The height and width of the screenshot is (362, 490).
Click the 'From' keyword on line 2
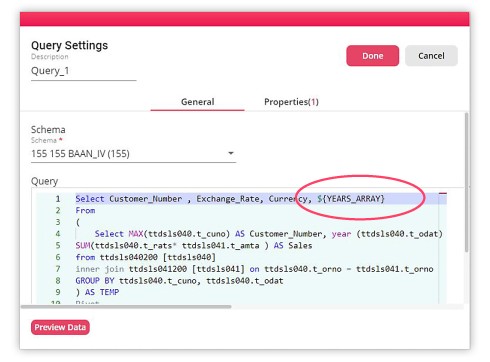(x=85, y=211)
